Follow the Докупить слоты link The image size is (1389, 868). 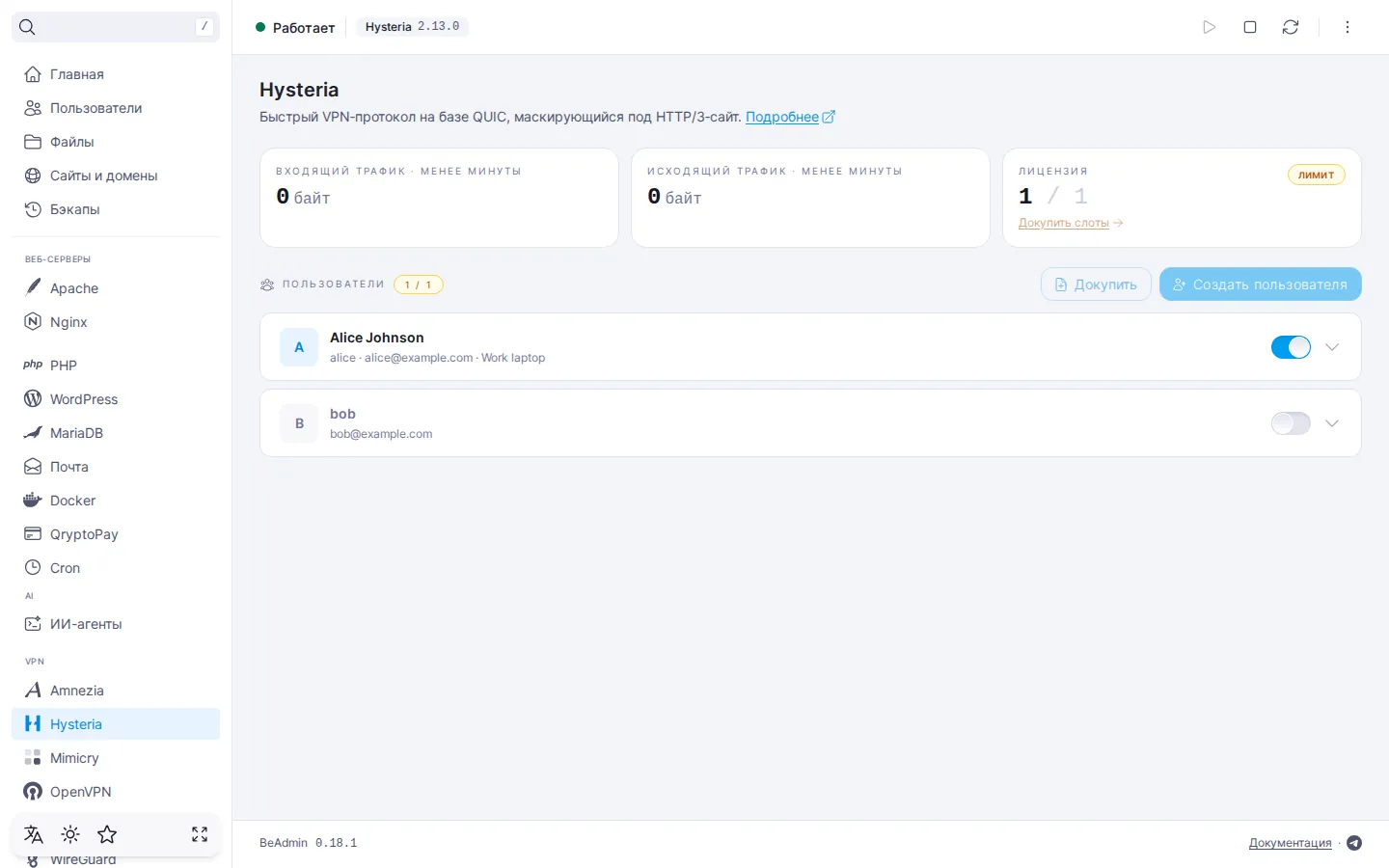(x=1071, y=223)
